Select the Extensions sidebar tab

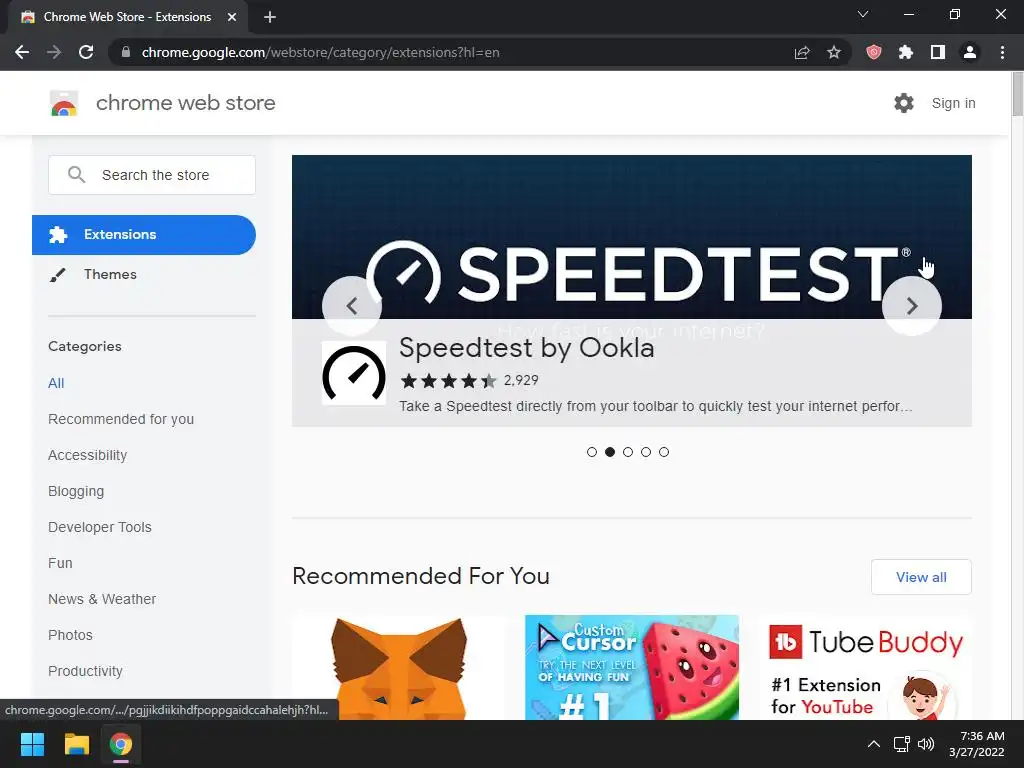pos(144,234)
